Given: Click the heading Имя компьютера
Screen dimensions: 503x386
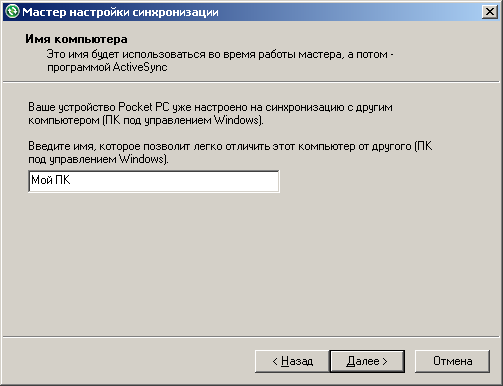Looking at the screenshot, I should pyautogui.click(x=76, y=39).
